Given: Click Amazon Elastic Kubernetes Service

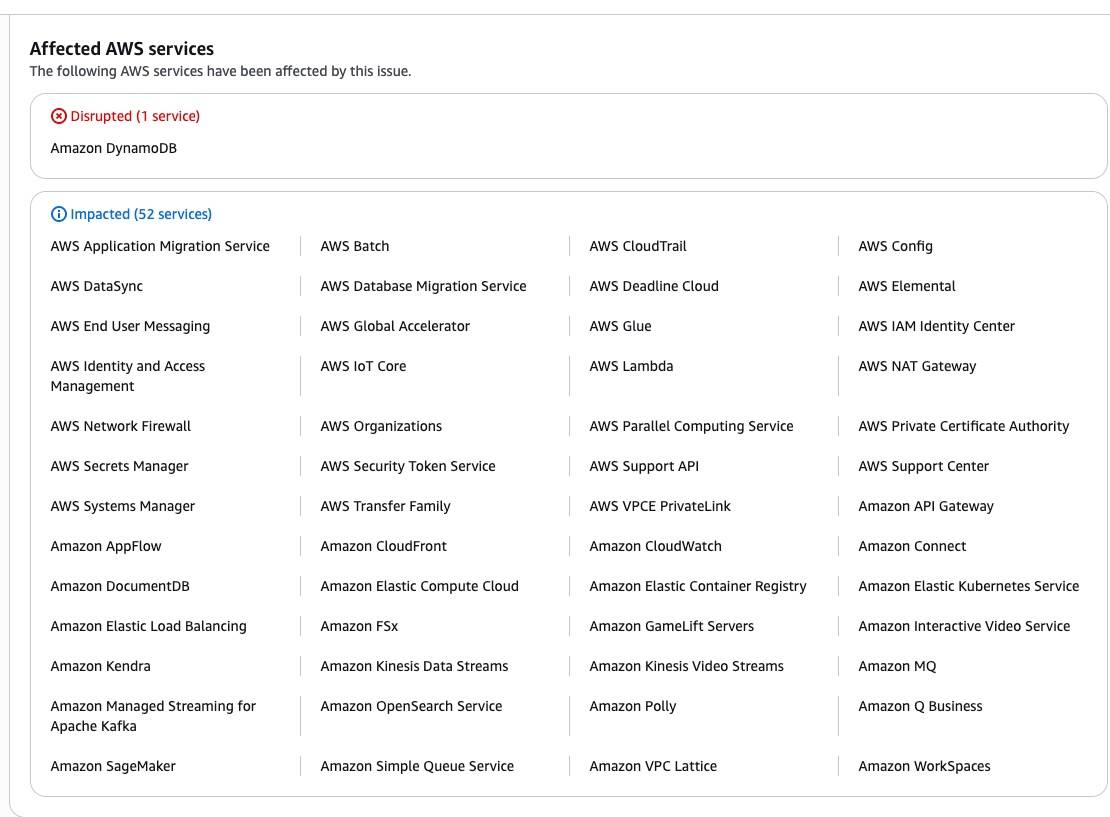Looking at the screenshot, I should (x=968, y=587).
